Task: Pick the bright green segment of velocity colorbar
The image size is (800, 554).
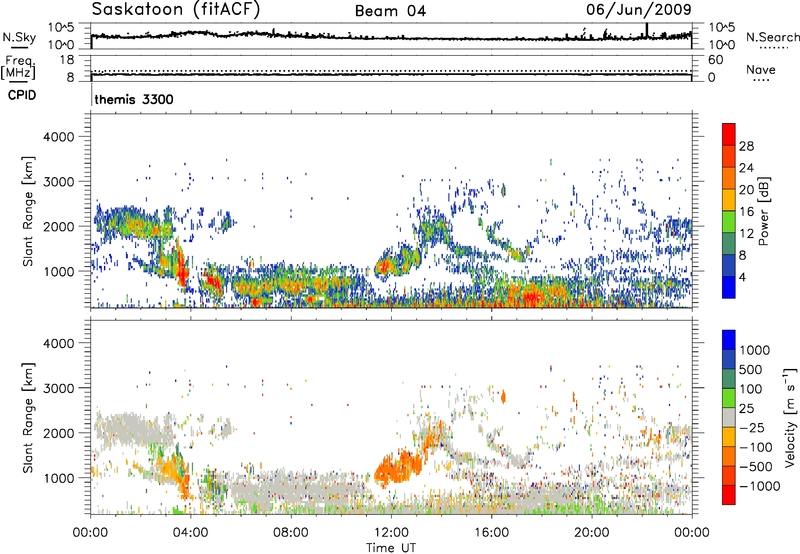Action: click(729, 398)
